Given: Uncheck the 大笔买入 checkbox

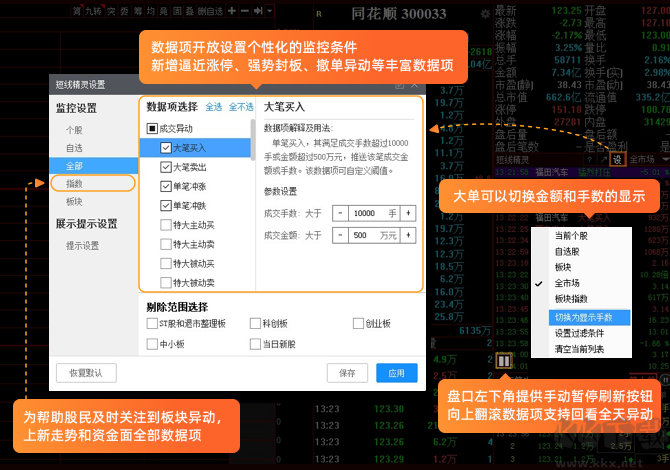Looking at the screenshot, I should pyautogui.click(x=166, y=148).
